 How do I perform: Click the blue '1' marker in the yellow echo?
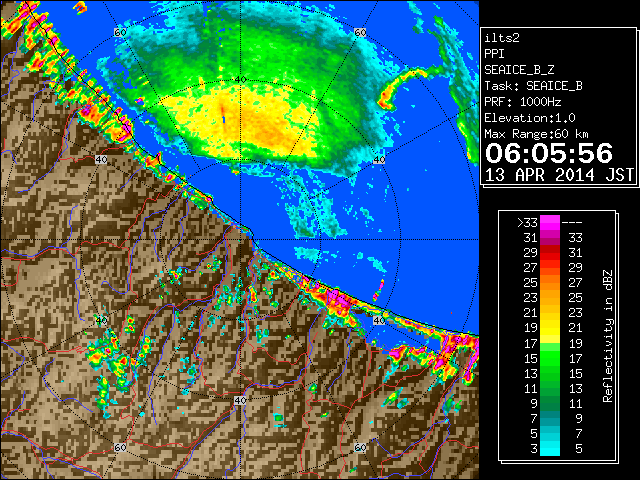coord(224,119)
